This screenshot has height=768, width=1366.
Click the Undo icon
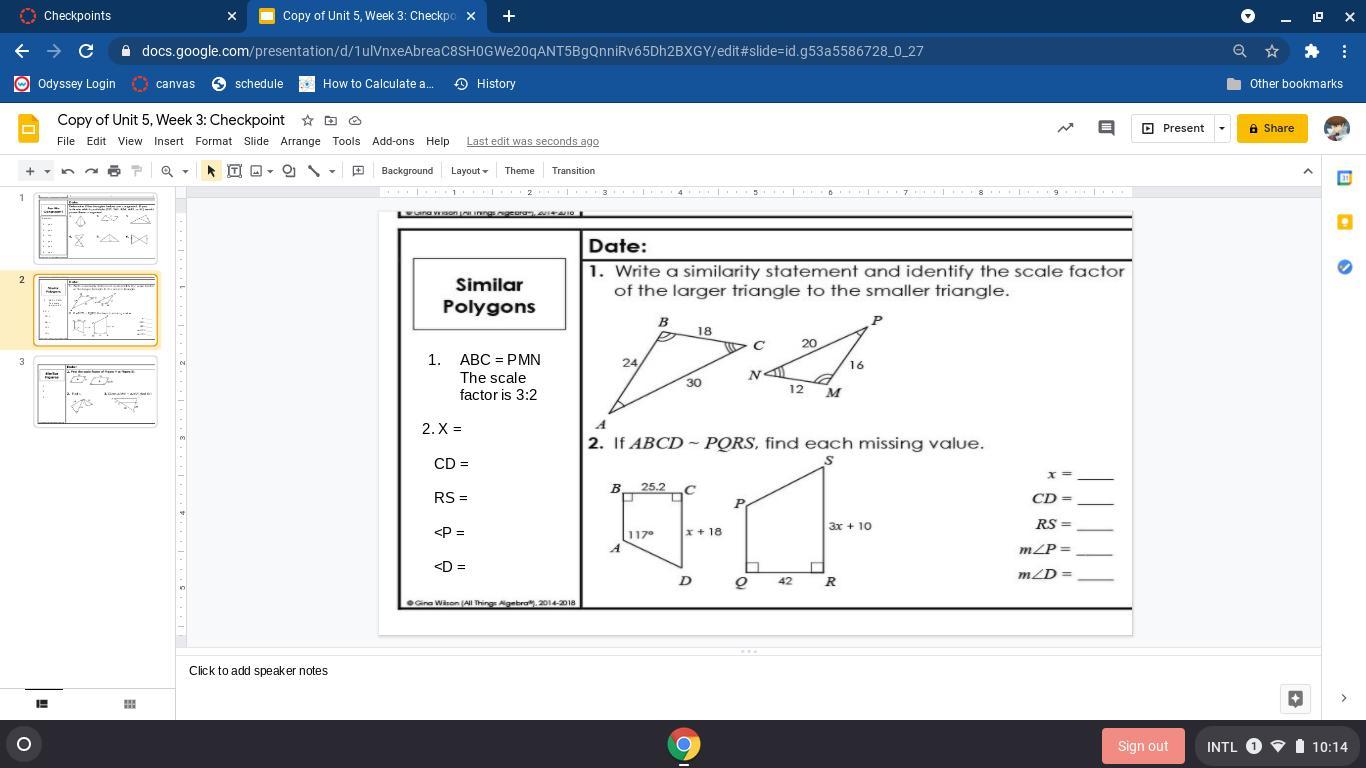tap(68, 171)
